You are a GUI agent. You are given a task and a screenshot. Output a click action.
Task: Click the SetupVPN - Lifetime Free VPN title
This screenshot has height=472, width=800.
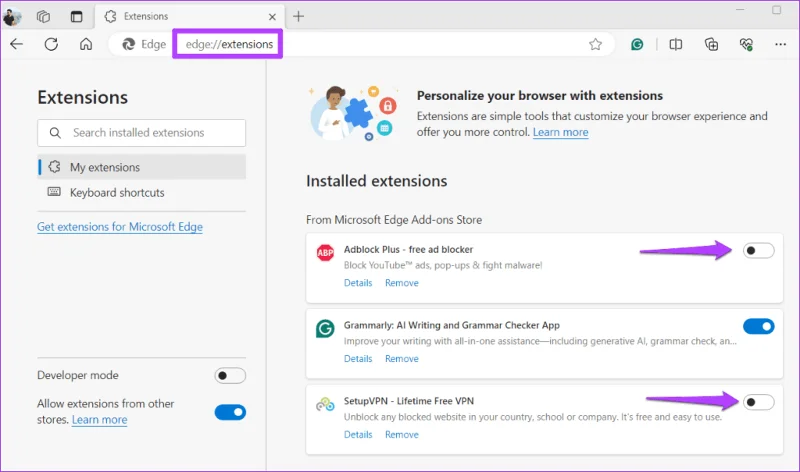[x=409, y=401]
